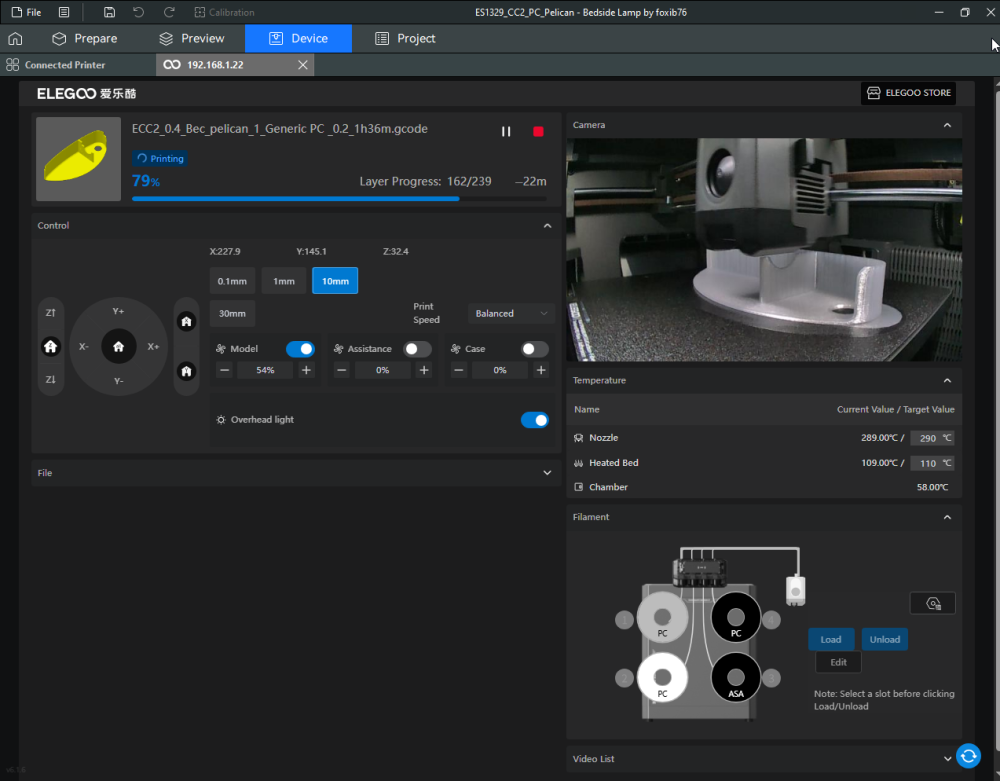Image resolution: width=1000 pixels, height=781 pixels.
Task: Switch to the Prepare tab
Action: click(x=85, y=39)
